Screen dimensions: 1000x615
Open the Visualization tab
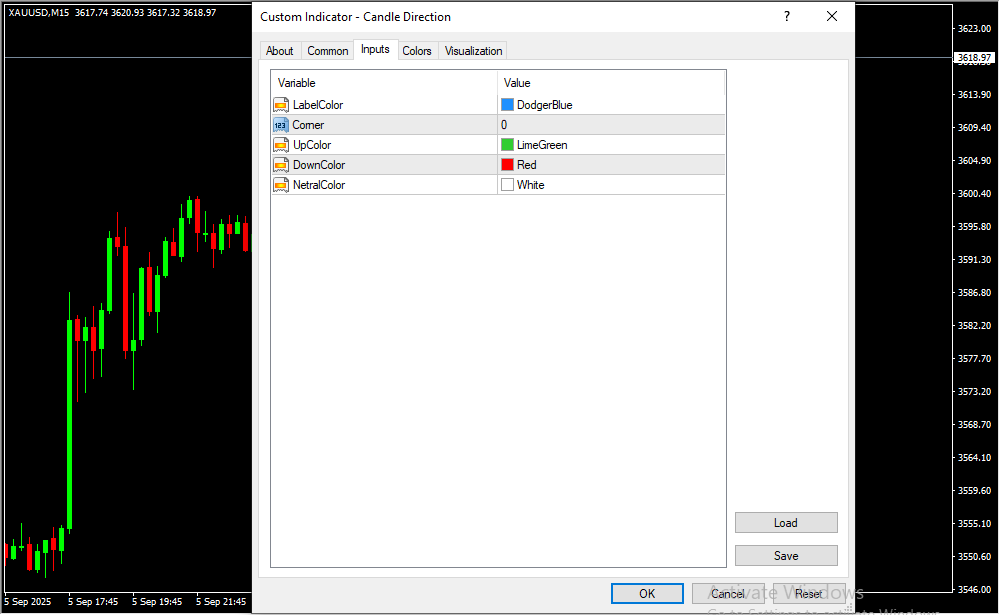click(473, 51)
